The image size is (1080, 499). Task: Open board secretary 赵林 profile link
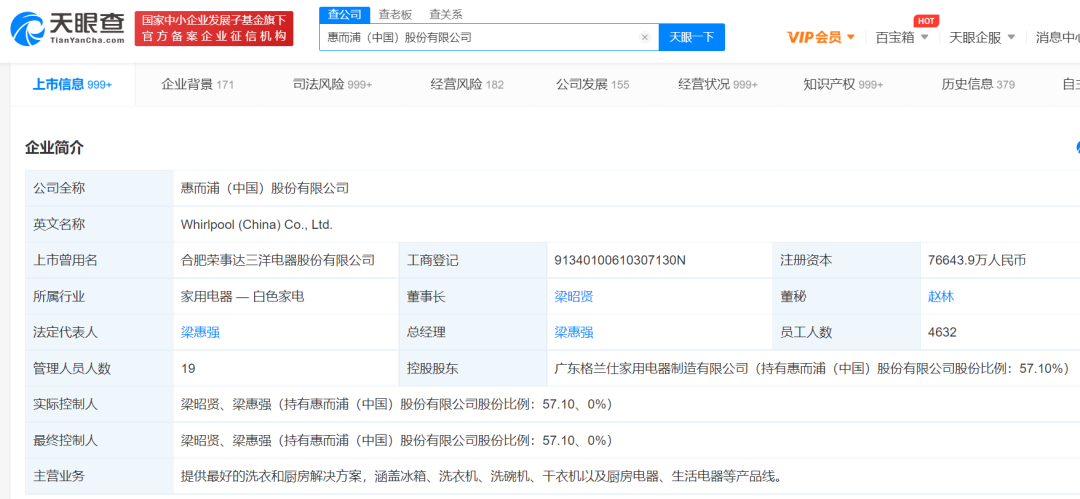click(941, 296)
